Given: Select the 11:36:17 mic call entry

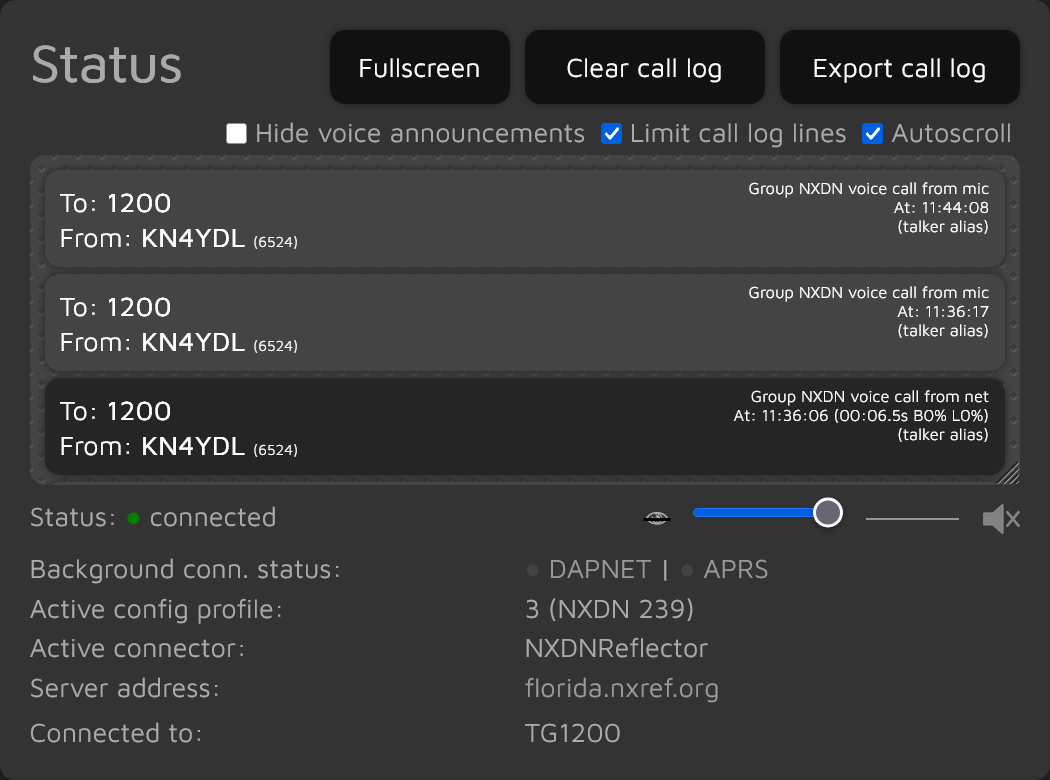Looking at the screenshot, I should tap(524, 323).
